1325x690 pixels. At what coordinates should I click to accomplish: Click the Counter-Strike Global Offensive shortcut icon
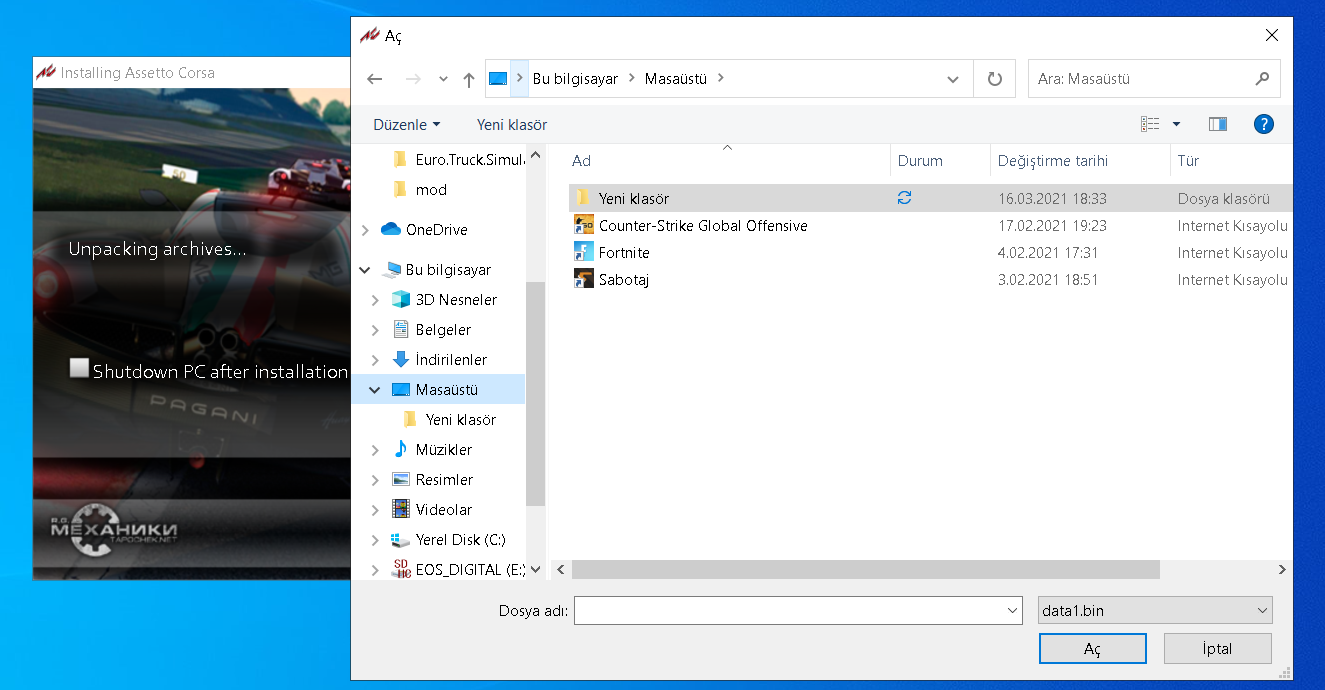pyautogui.click(x=584, y=225)
